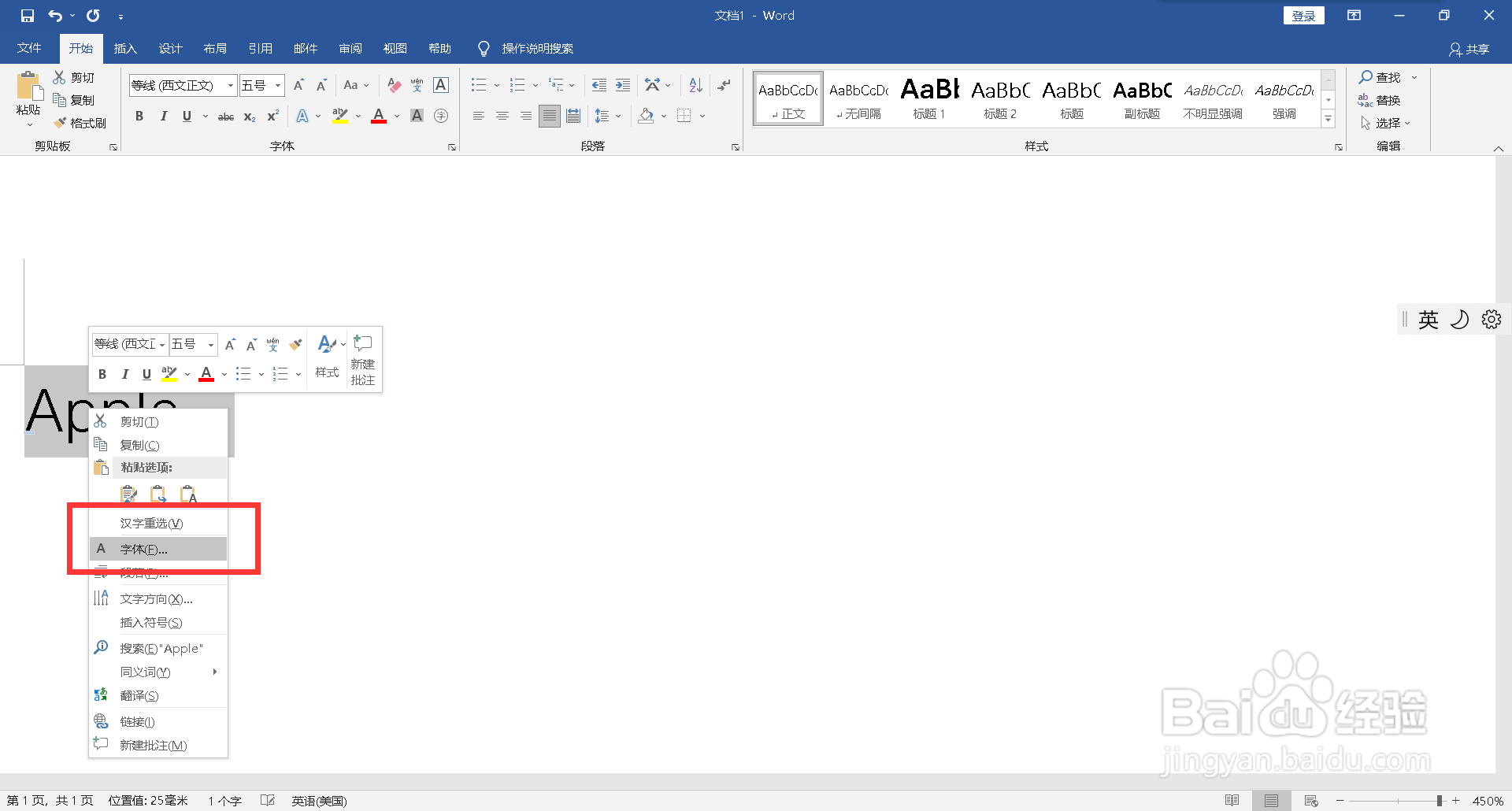Click the yellow highlight color button in ribbon
Image resolution: width=1512 pixels, height=811 pixels.
[340, 116]
